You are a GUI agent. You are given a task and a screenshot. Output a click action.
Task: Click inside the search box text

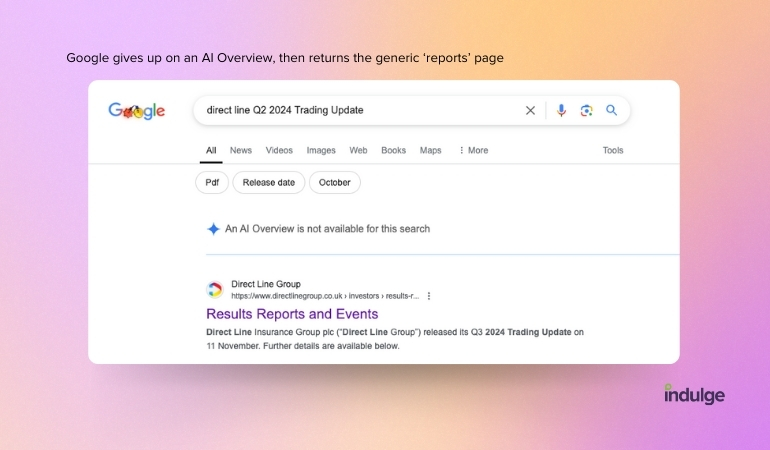point(285,110)
